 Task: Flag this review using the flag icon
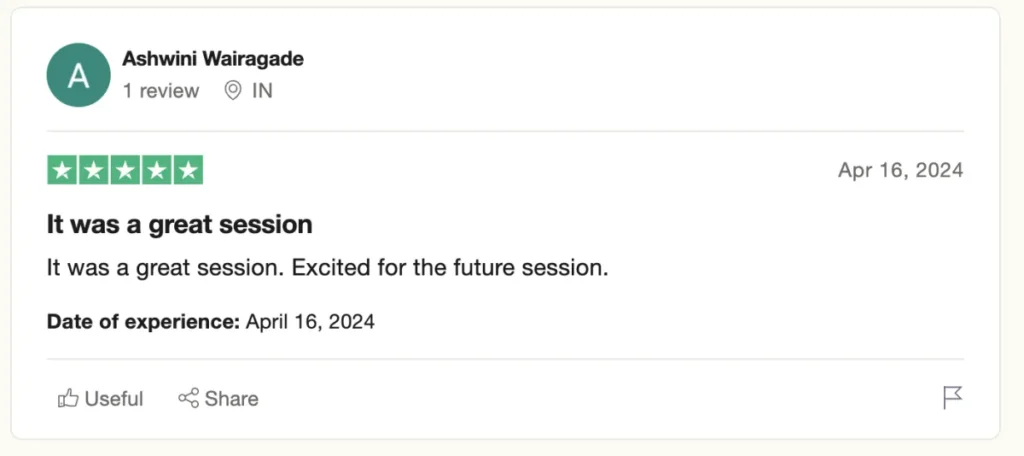tap(952, 398)
